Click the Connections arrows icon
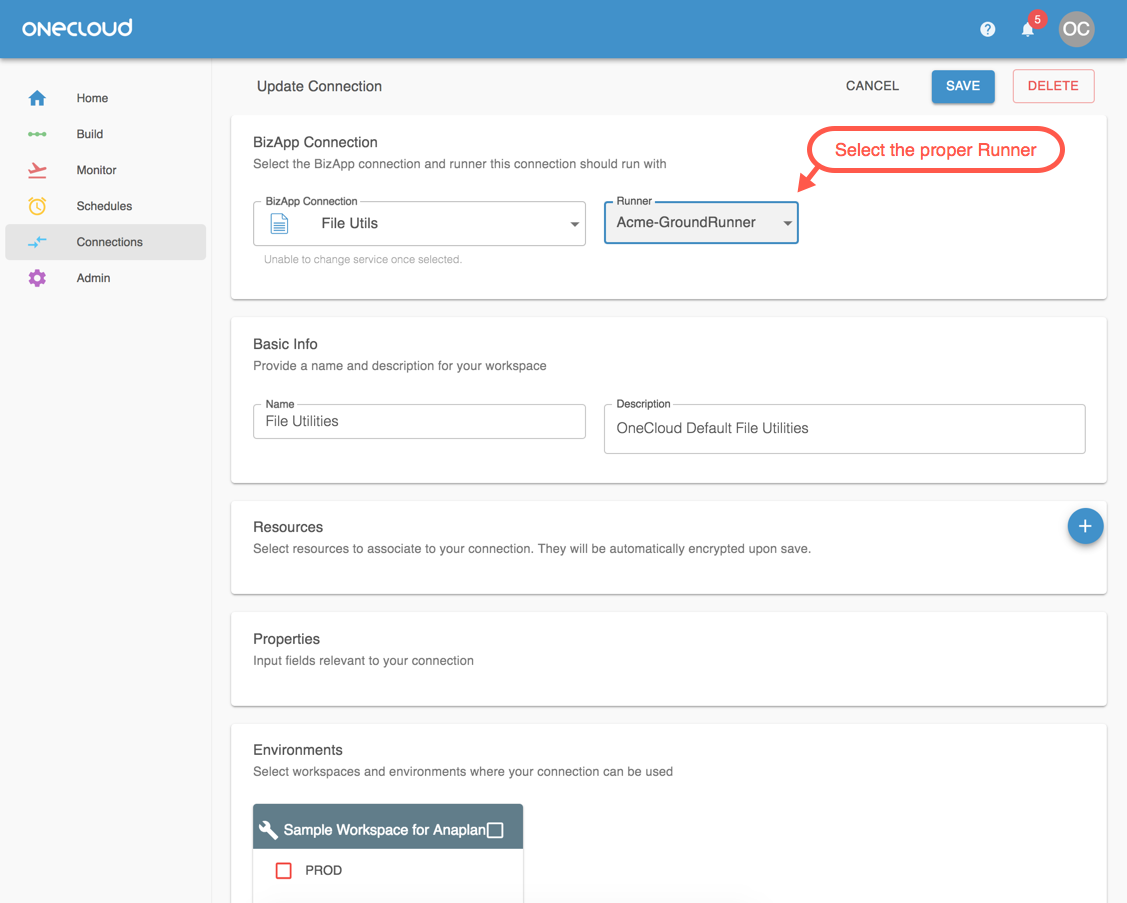This screenshot has width=1127, height=903. click(37, 242)
